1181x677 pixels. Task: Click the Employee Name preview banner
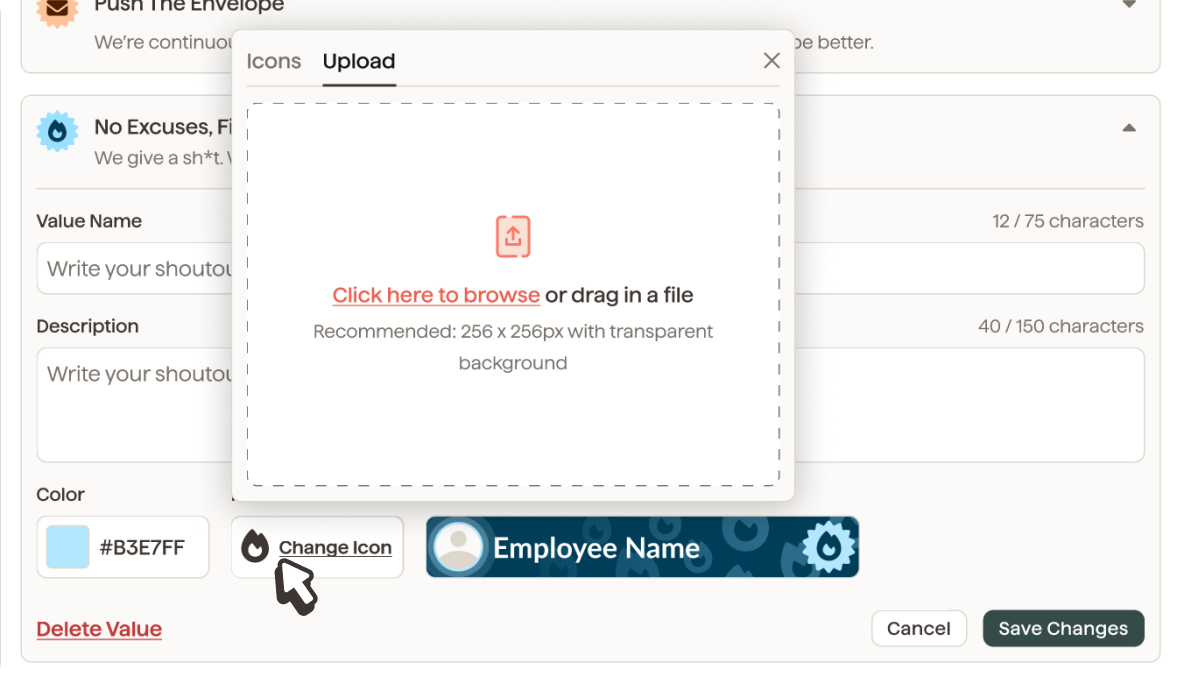642,547
